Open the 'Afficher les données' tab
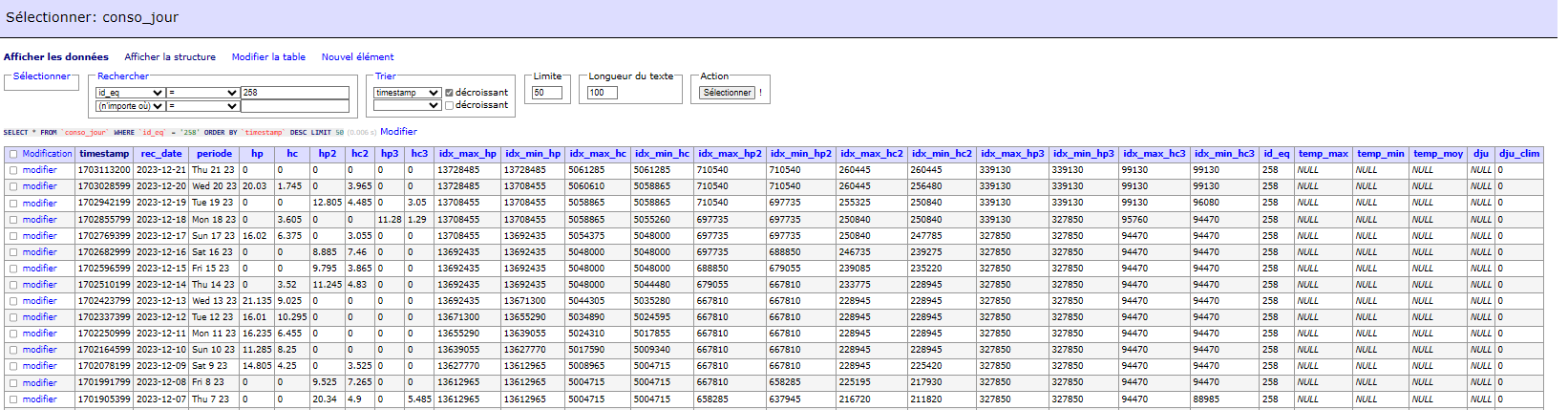The height and width of the screenshot is (410, 1568). (56, 57)
